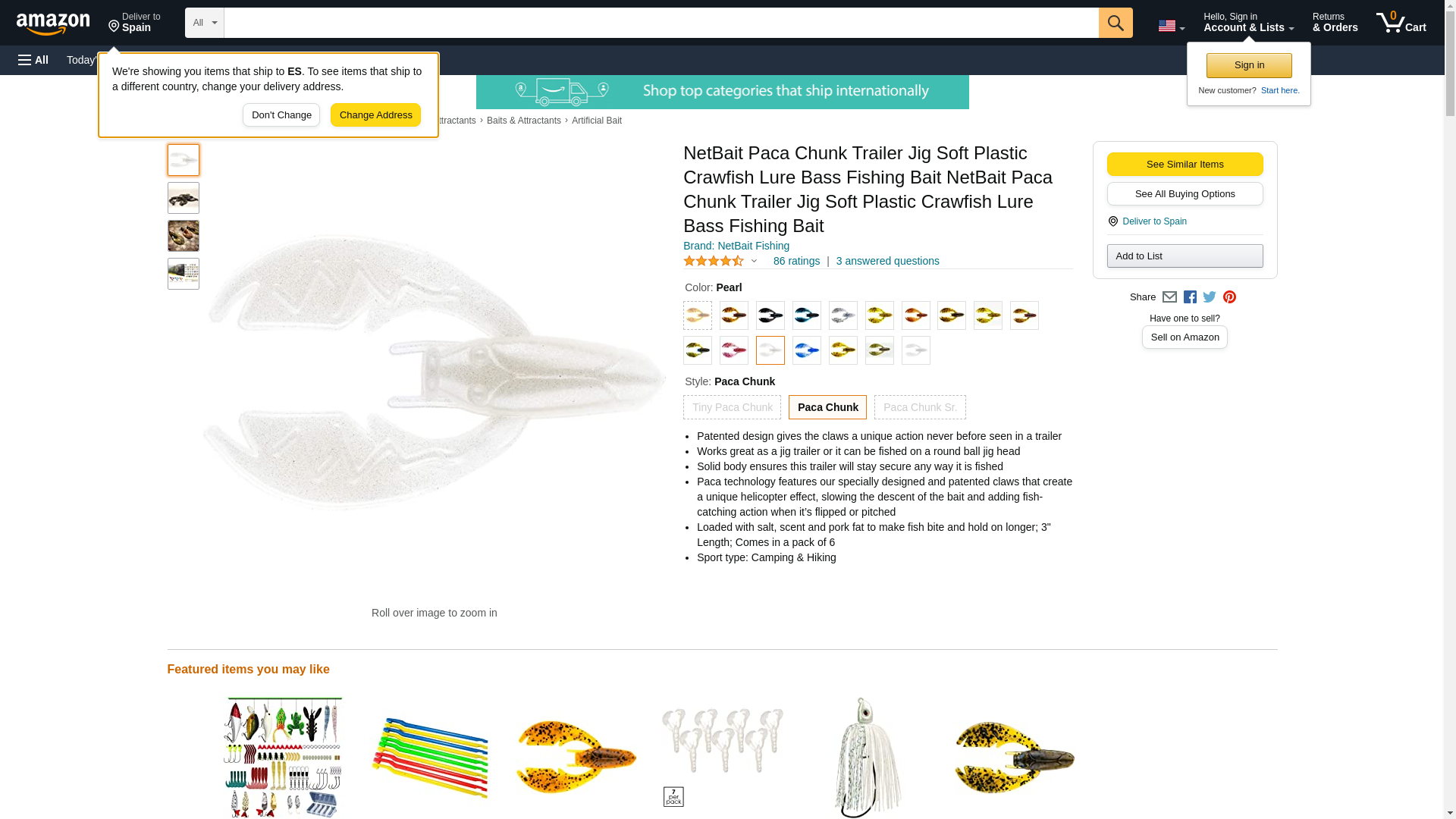Share via Twitter icon
Screen dimensions: 1456x819
point(1209,297)
